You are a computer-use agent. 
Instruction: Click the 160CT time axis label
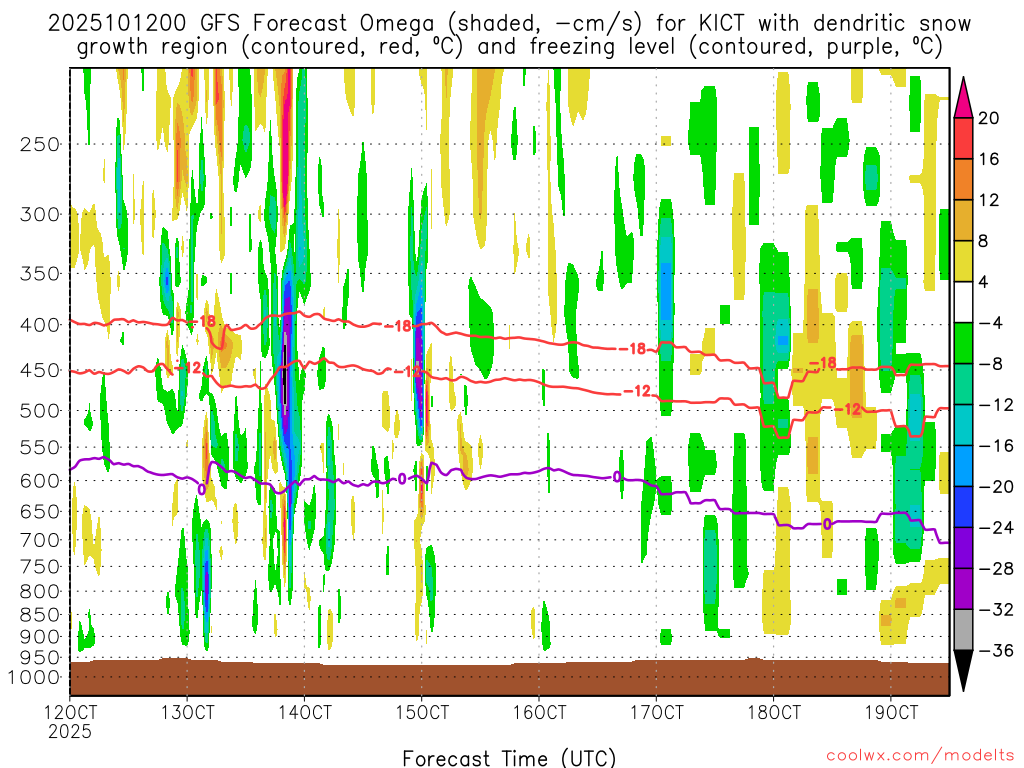[x=539, y=712]
